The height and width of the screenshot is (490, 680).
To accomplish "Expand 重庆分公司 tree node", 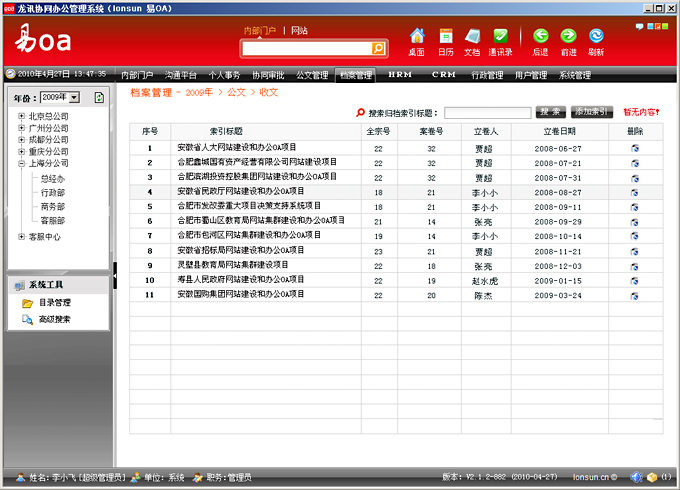I will pos(21,151).
